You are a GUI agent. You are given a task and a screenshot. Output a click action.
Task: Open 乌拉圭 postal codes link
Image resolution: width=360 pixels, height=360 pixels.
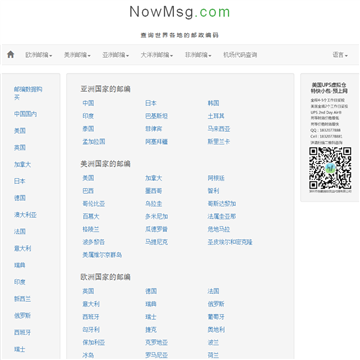154,204
